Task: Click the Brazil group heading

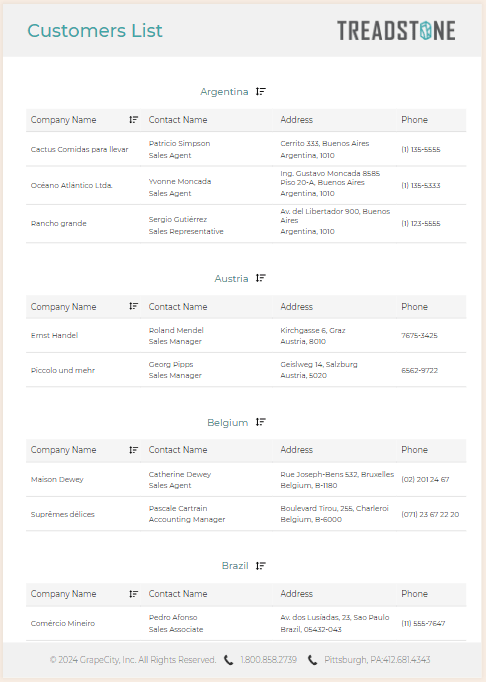Action: coord(235,565)
